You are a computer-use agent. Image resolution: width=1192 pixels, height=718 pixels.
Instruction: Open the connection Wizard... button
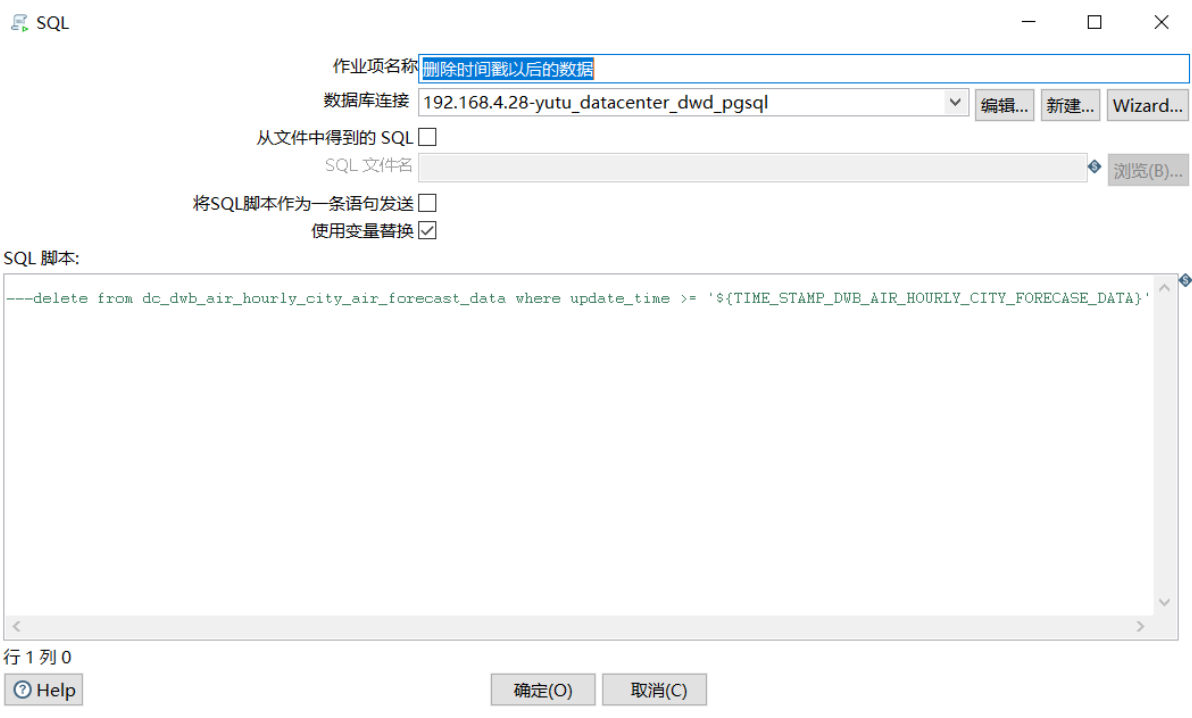[1147, 106]
